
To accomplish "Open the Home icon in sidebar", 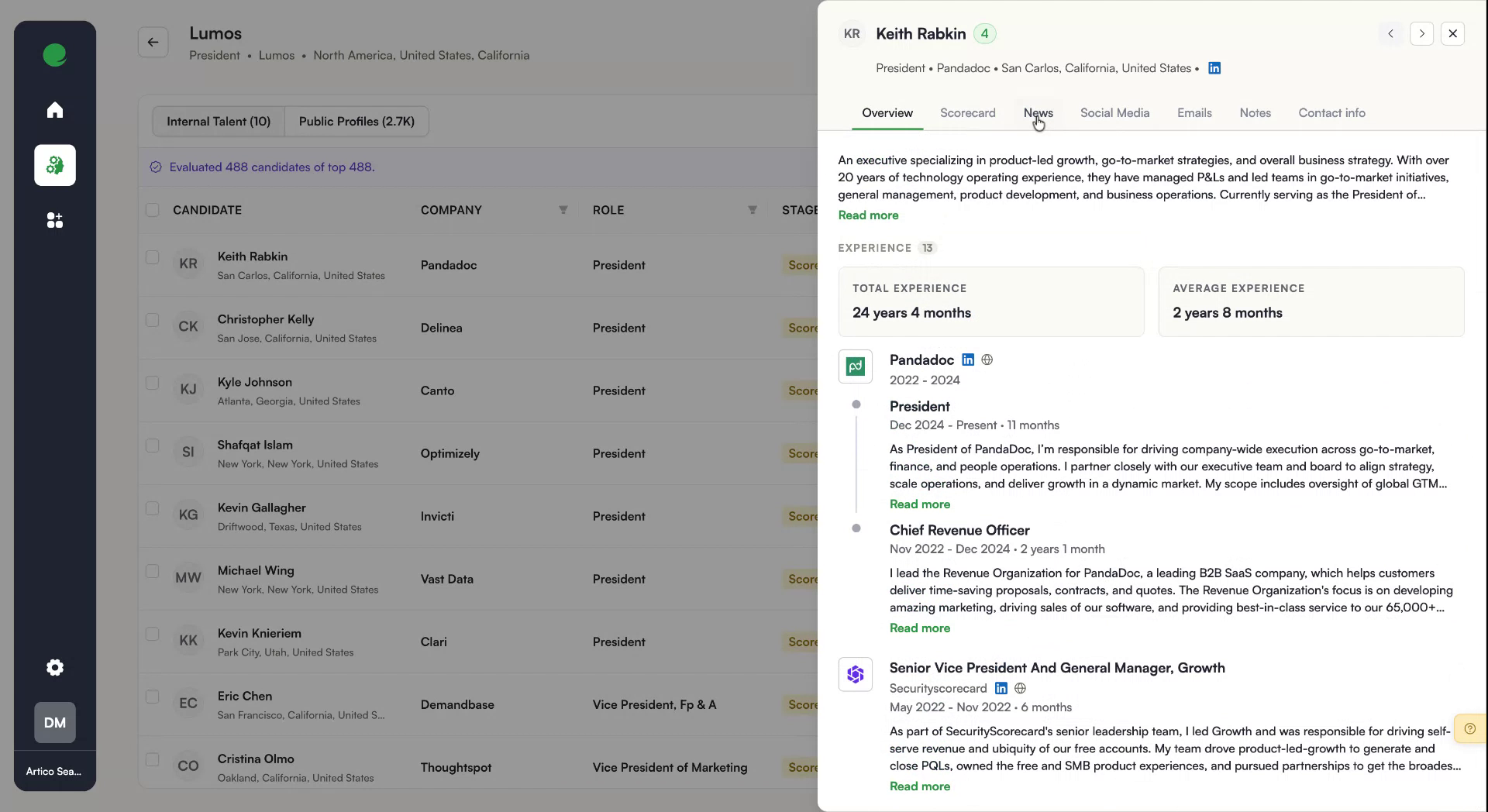I will [x=54, y=109].
